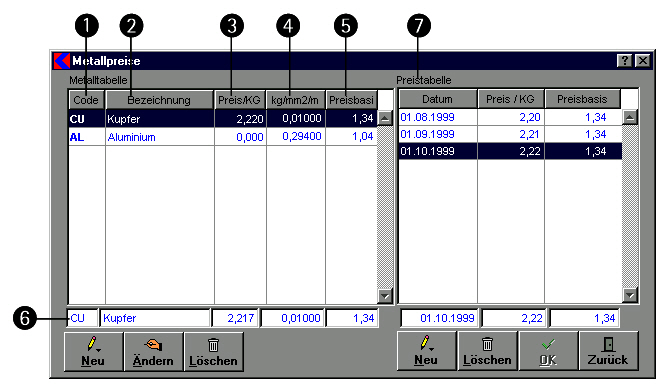Confirm with the green checkmark OK button
This screenshot has width=669, height=390.
click(x=548, y=351)
